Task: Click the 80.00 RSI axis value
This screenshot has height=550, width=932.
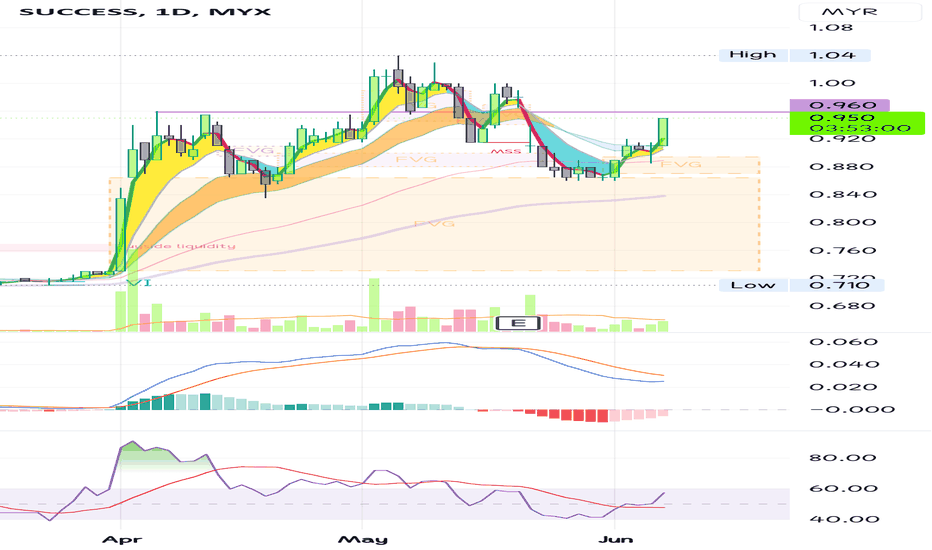Action: (x=843, y=458)
